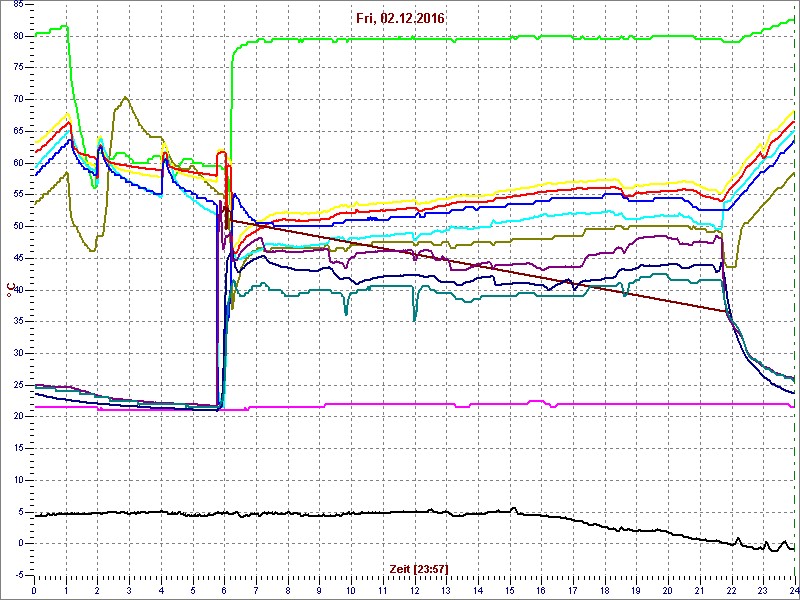Click the °C axis unit label
The width and height of the screenshot is (800, 600).
click(9, 291)
